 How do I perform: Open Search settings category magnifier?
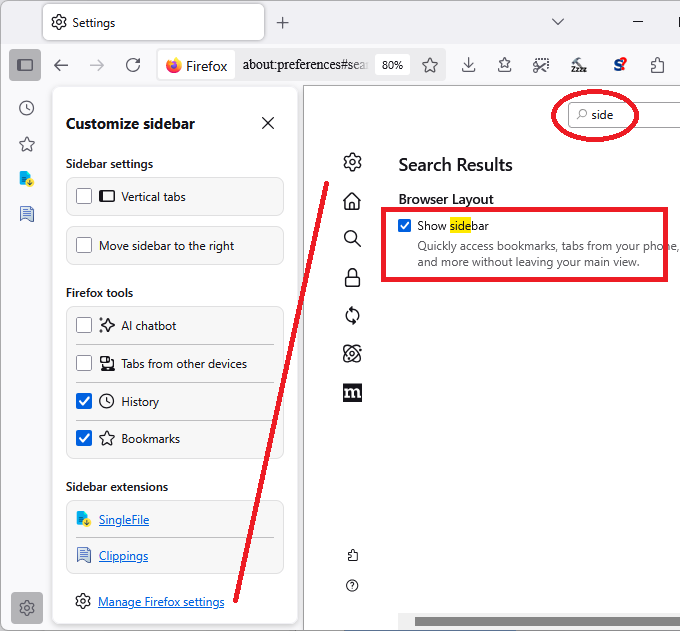click(x=352, y=239)
